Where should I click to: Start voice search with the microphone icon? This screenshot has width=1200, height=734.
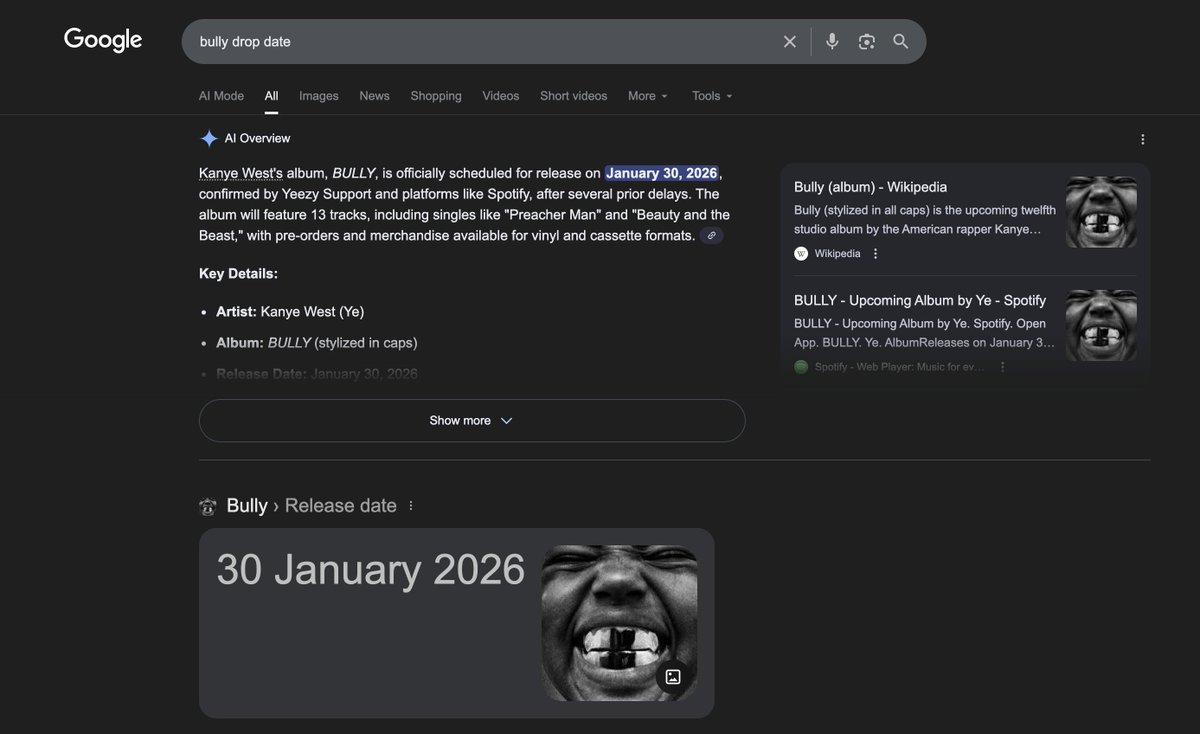tap(832, 41)
